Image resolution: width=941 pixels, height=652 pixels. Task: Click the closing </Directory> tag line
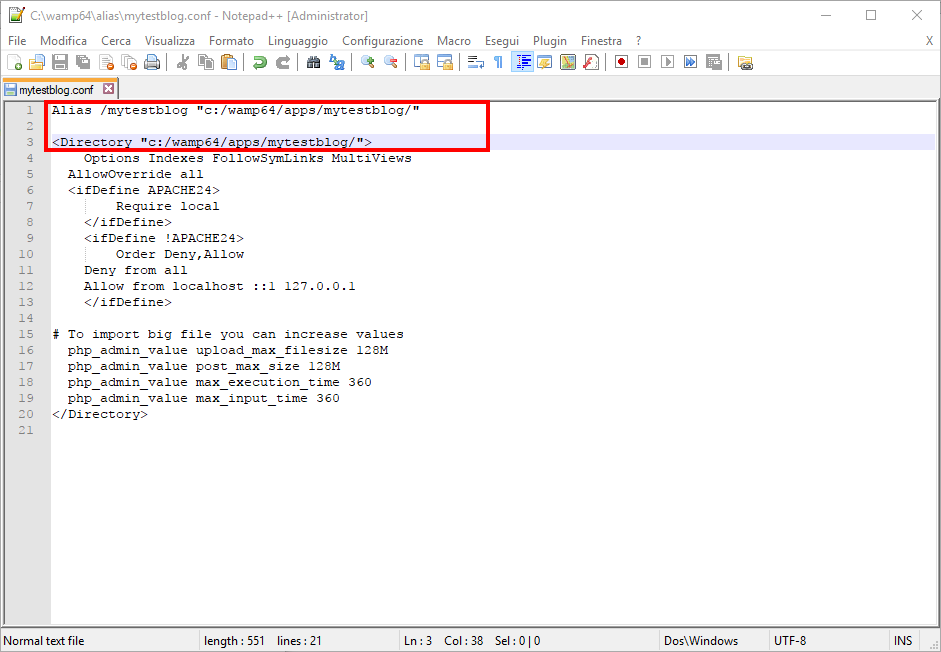click(x=100, y=414)
